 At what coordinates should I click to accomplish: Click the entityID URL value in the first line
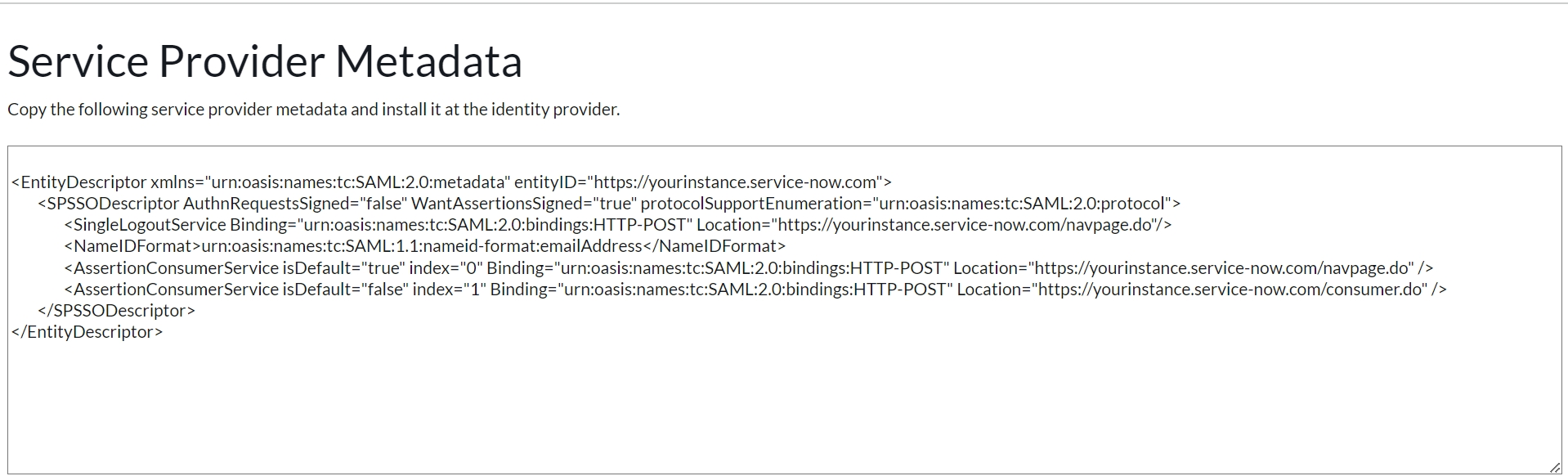[736, 182]
